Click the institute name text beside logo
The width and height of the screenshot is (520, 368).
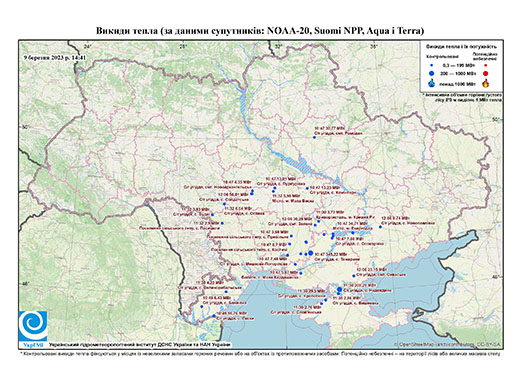(x=139, y=344)
